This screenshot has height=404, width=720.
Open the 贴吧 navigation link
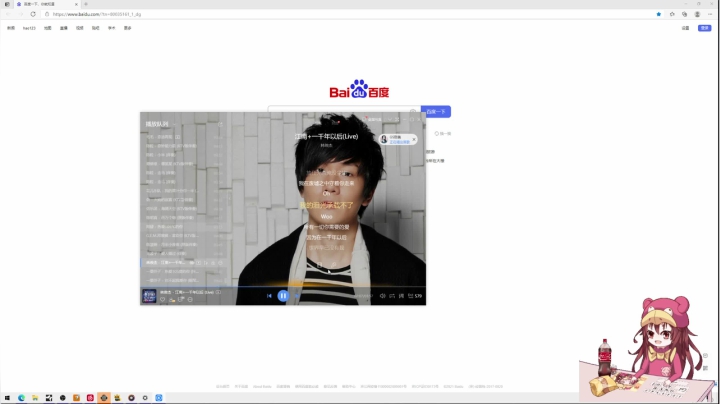point(96,28)
